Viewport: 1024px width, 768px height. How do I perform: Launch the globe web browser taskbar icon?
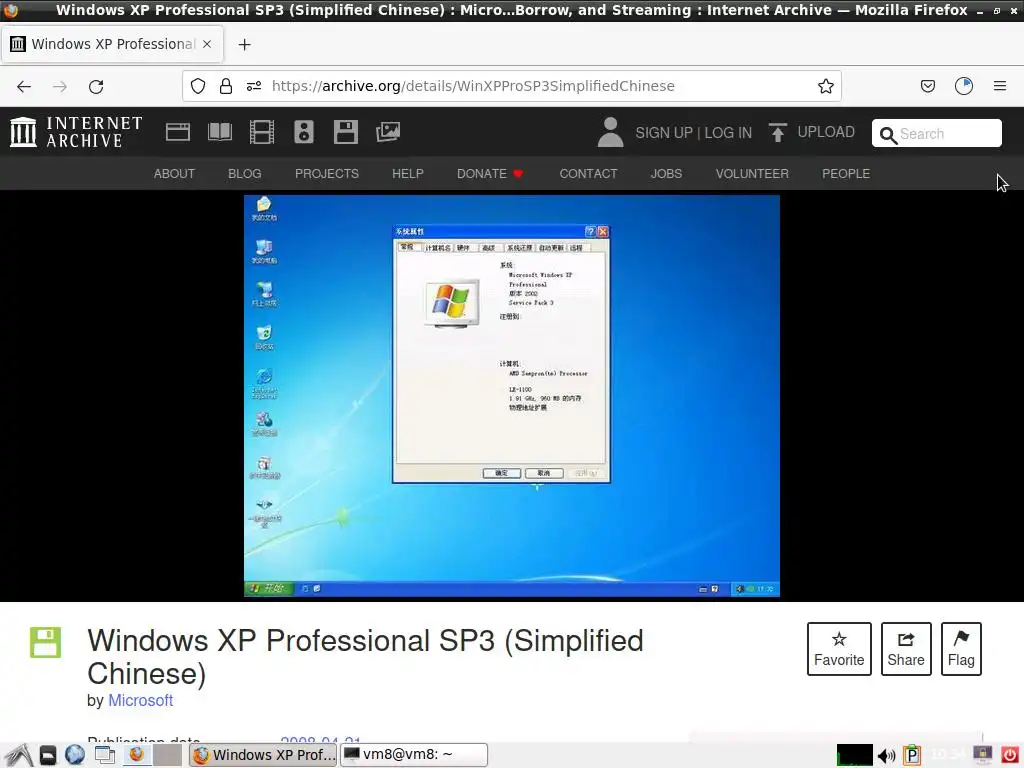click(x=75, y=755)
